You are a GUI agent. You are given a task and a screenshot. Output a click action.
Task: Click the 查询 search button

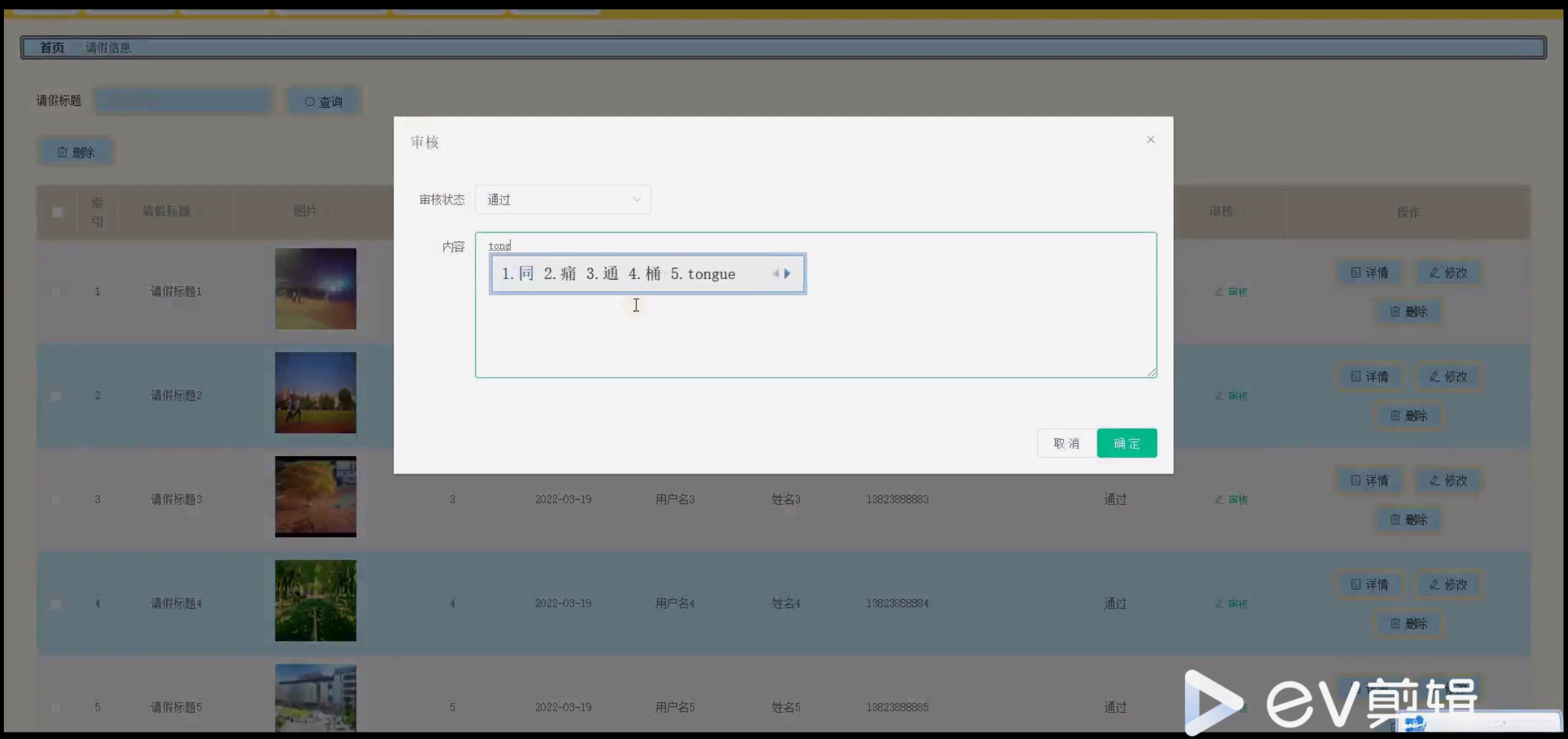coord(323,101)
